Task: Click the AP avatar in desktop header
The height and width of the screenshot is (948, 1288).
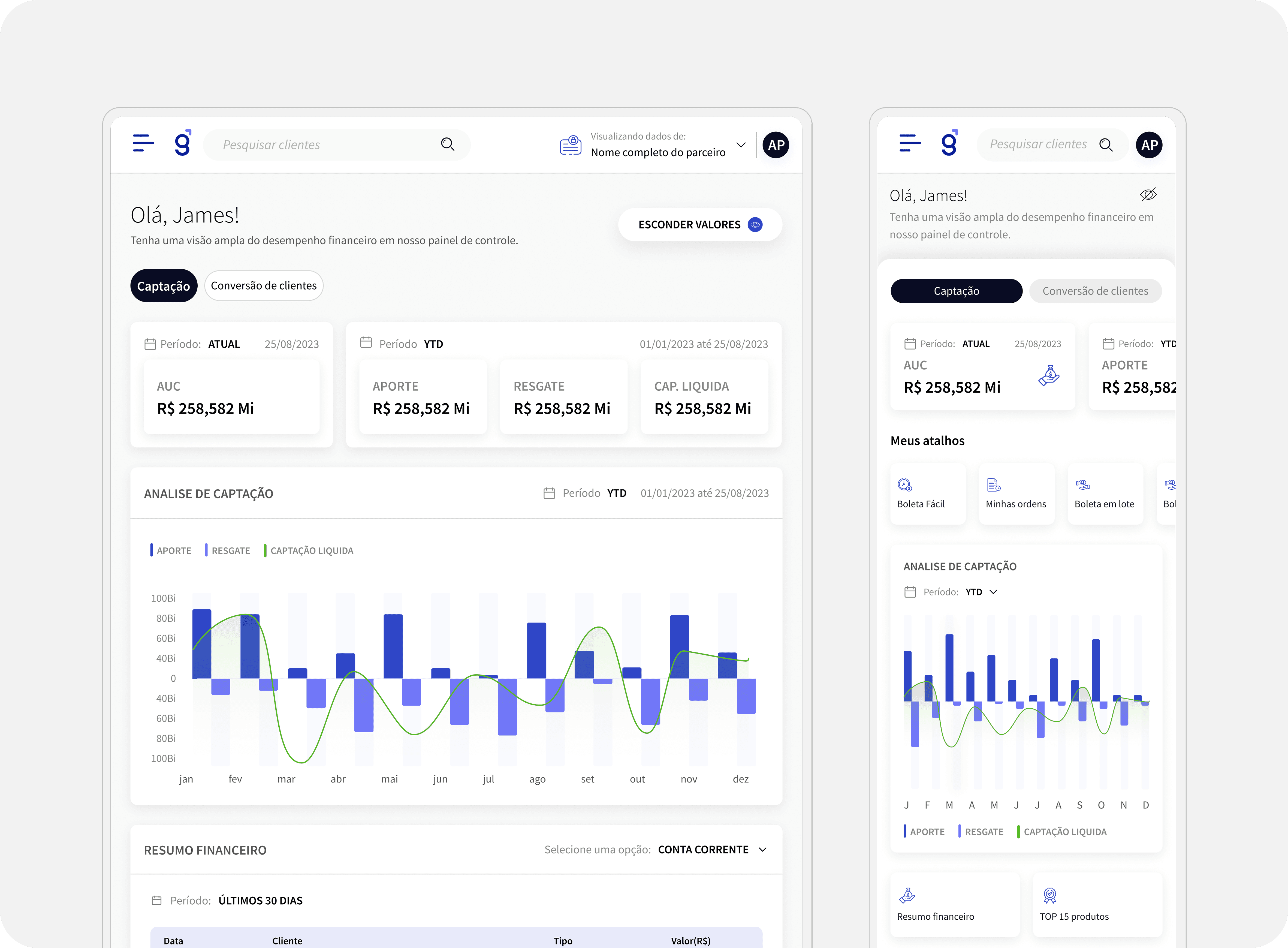Action: tap(776, 145)
